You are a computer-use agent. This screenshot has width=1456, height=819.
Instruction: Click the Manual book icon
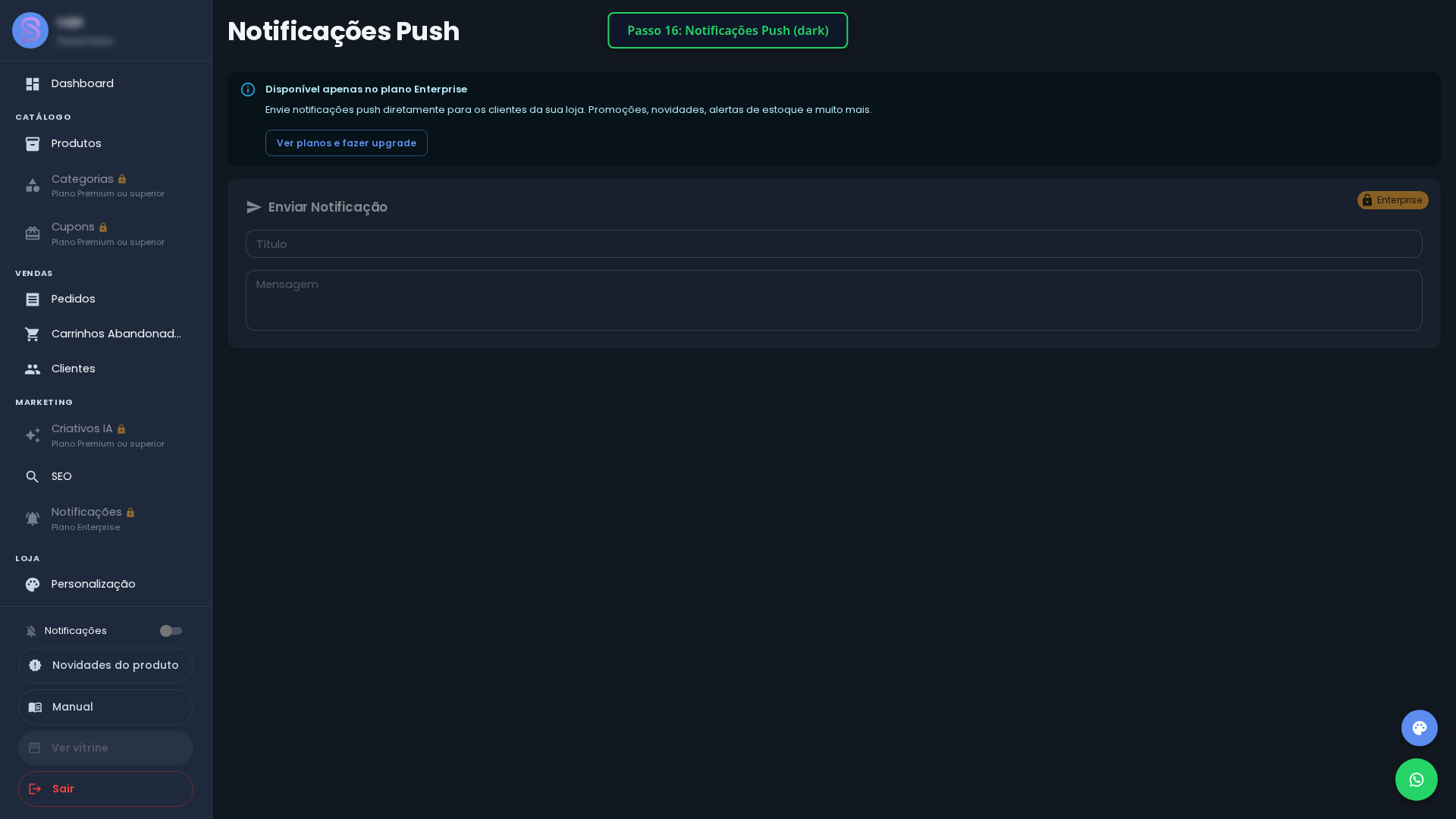tap(35, 708)
